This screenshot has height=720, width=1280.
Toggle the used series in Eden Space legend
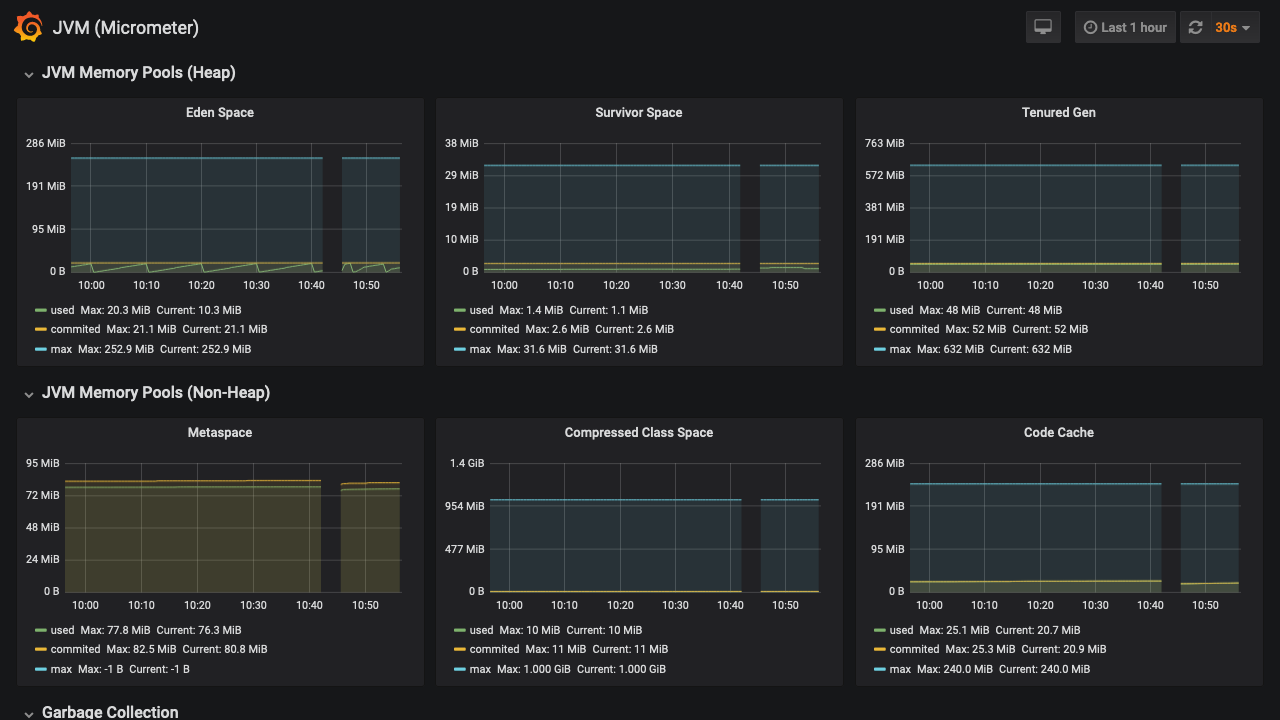(62, 310)
